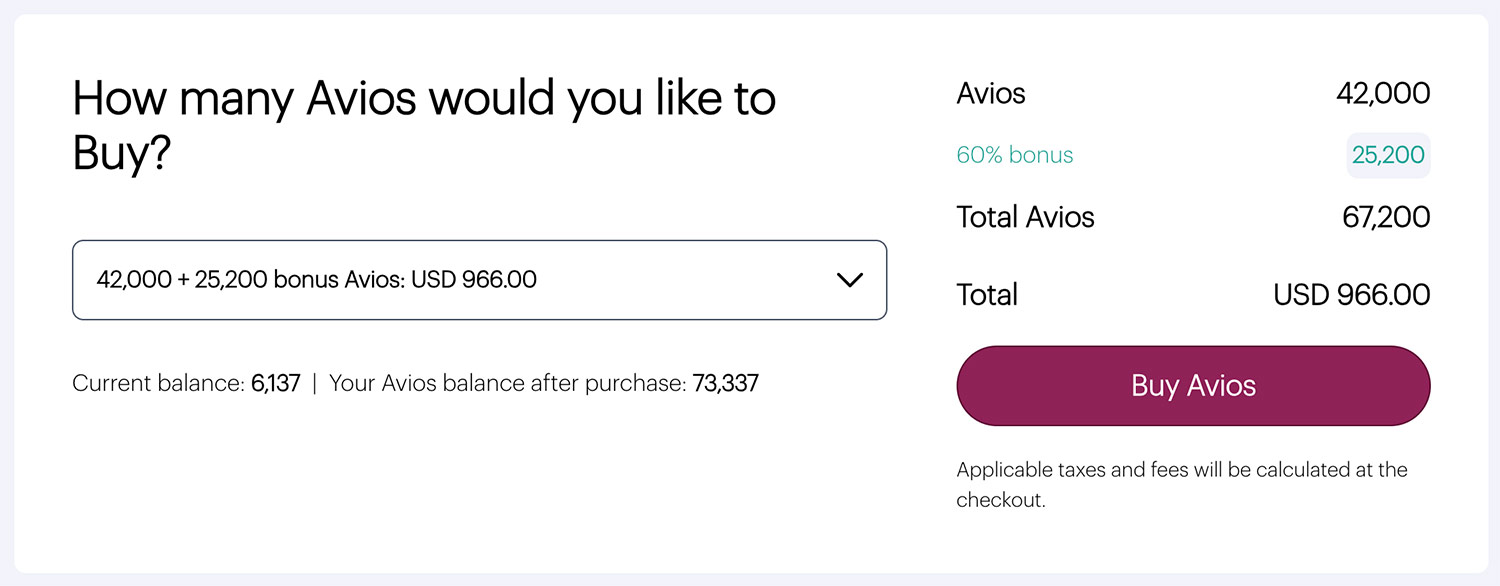The width and height of the screenshot is (1500, 586).
Task: Open the Avios quantity selection dropdown
Action: pyautogui.click(x=479, y=280)
